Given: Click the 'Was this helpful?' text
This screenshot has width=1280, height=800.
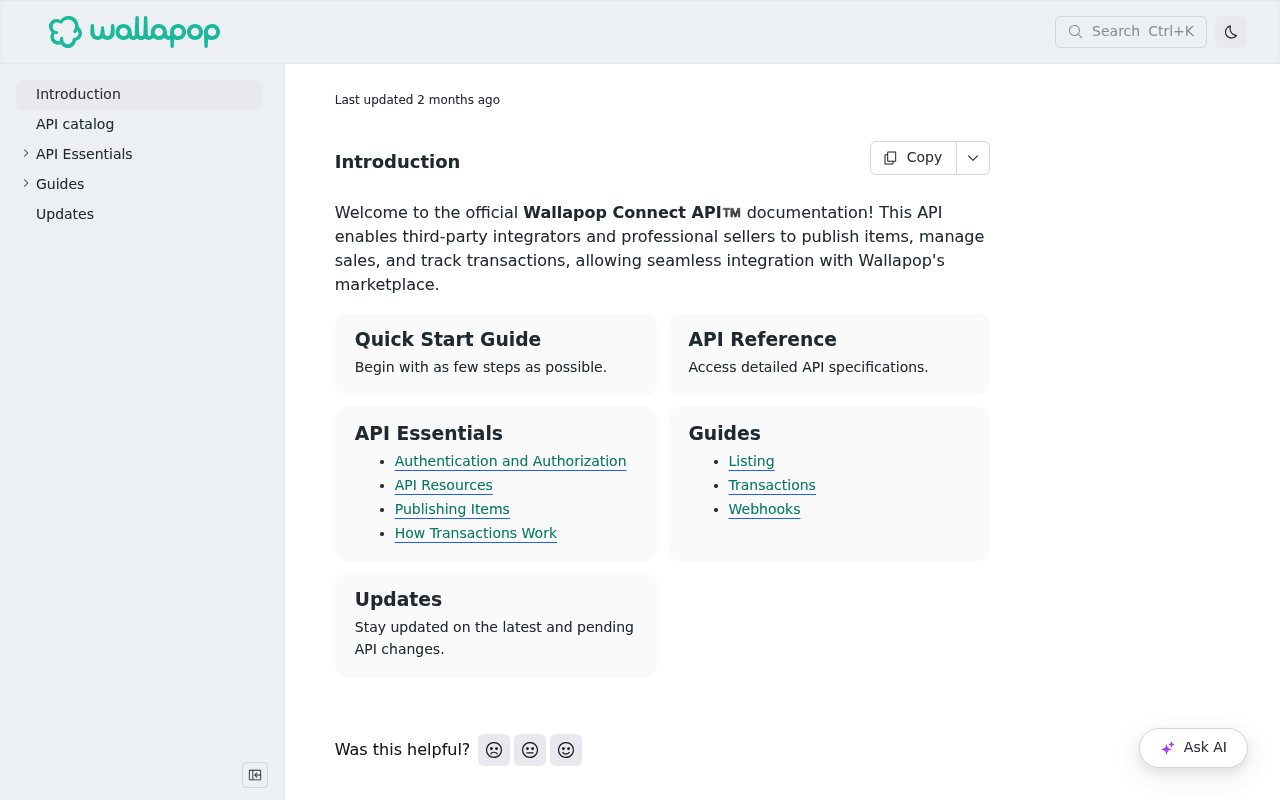Looking at the screenshot, I should 402,750.
